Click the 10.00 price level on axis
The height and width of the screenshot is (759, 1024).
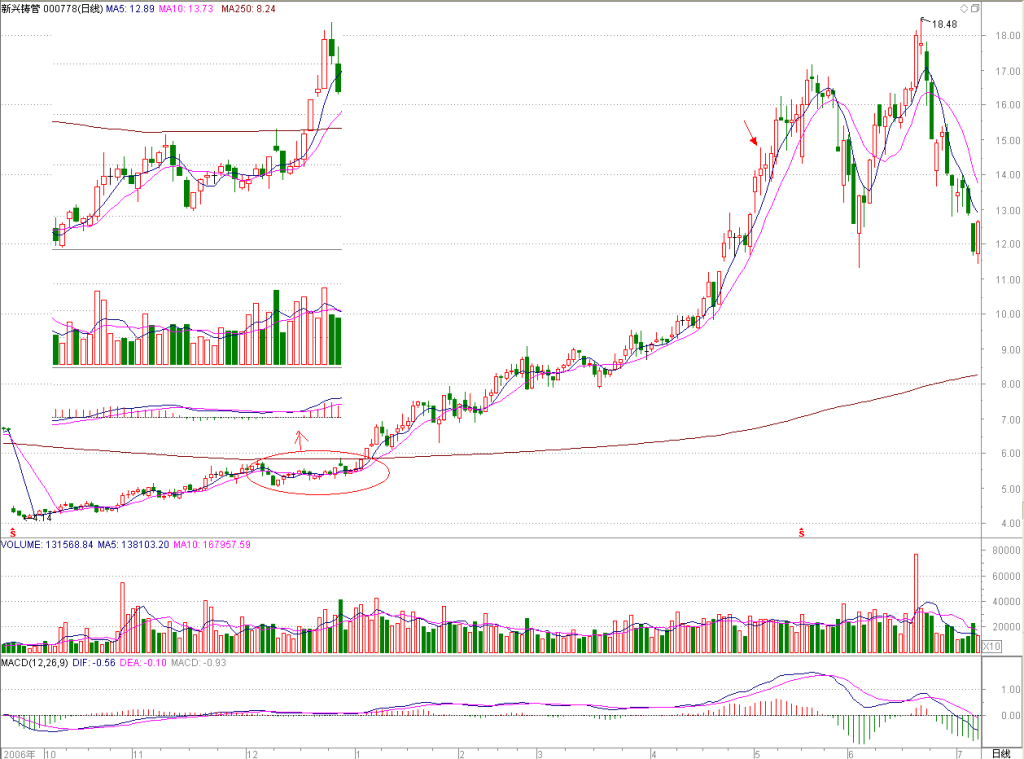(1008, 314)
